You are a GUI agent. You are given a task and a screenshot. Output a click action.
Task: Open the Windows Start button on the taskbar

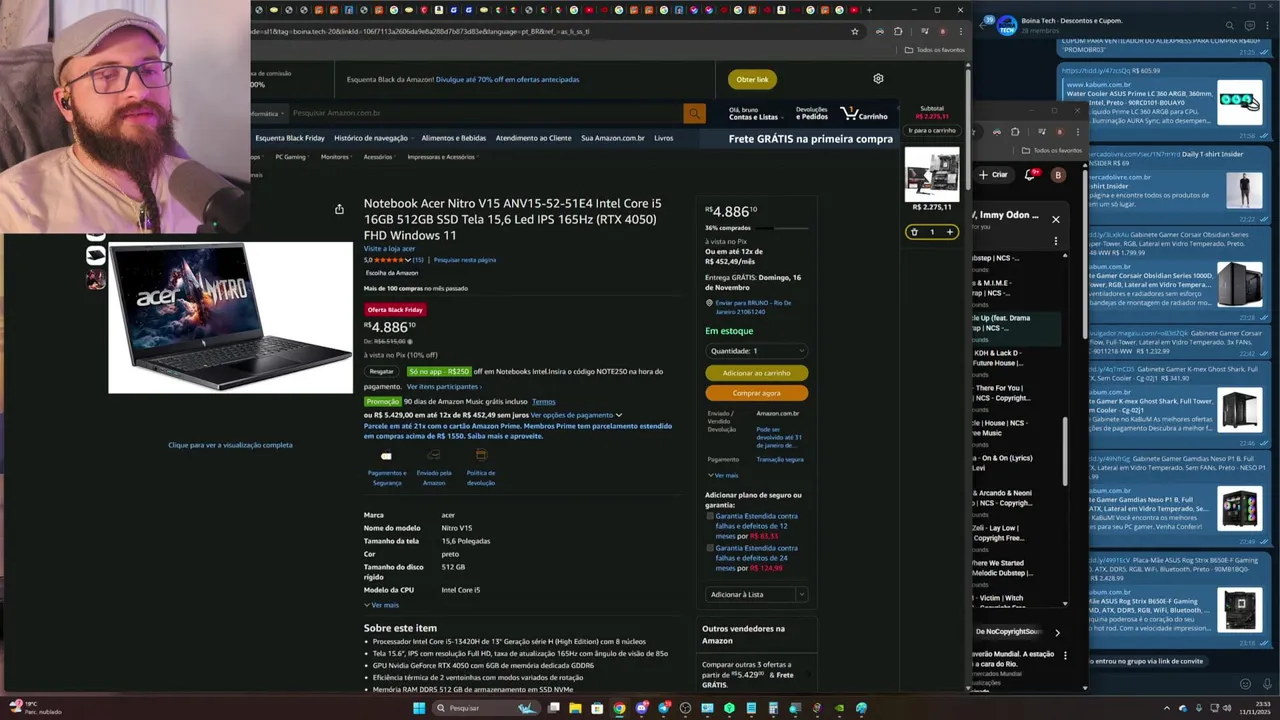pos(419,708)
